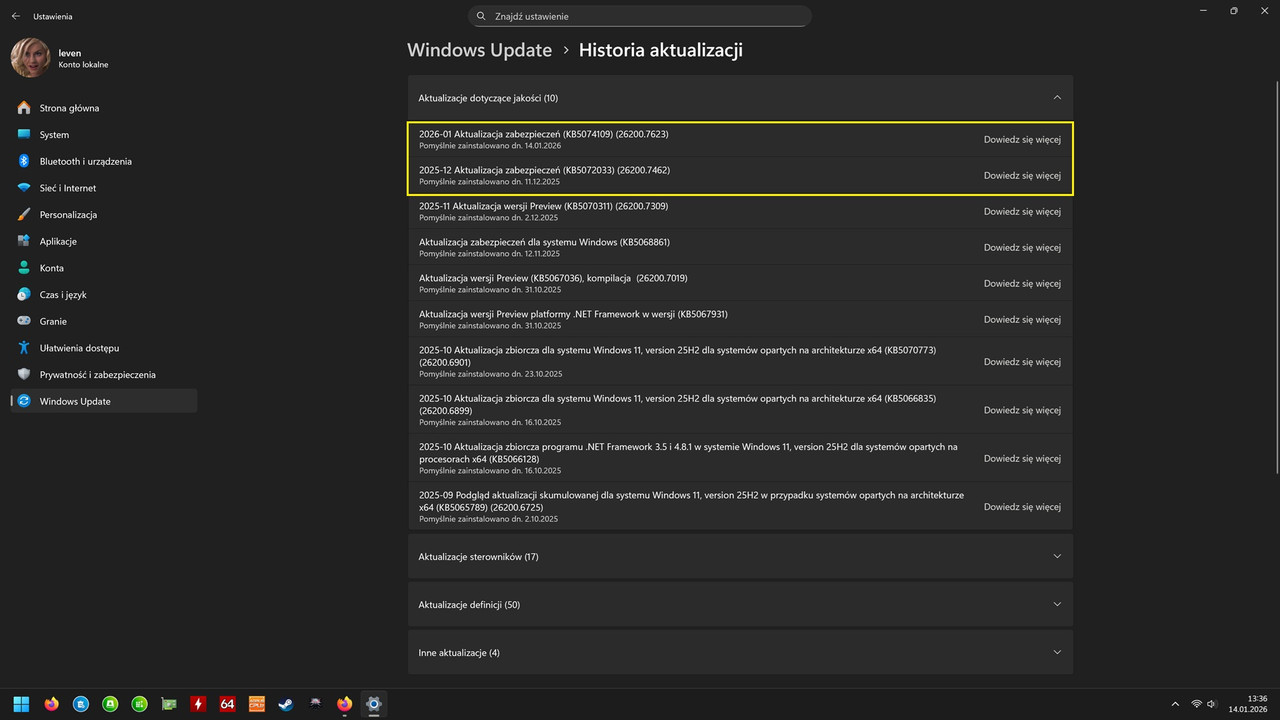Click Dowiedz się więcej for KB5070773
This screenshot has height=720, width=1280.
tap(1022, 361)
